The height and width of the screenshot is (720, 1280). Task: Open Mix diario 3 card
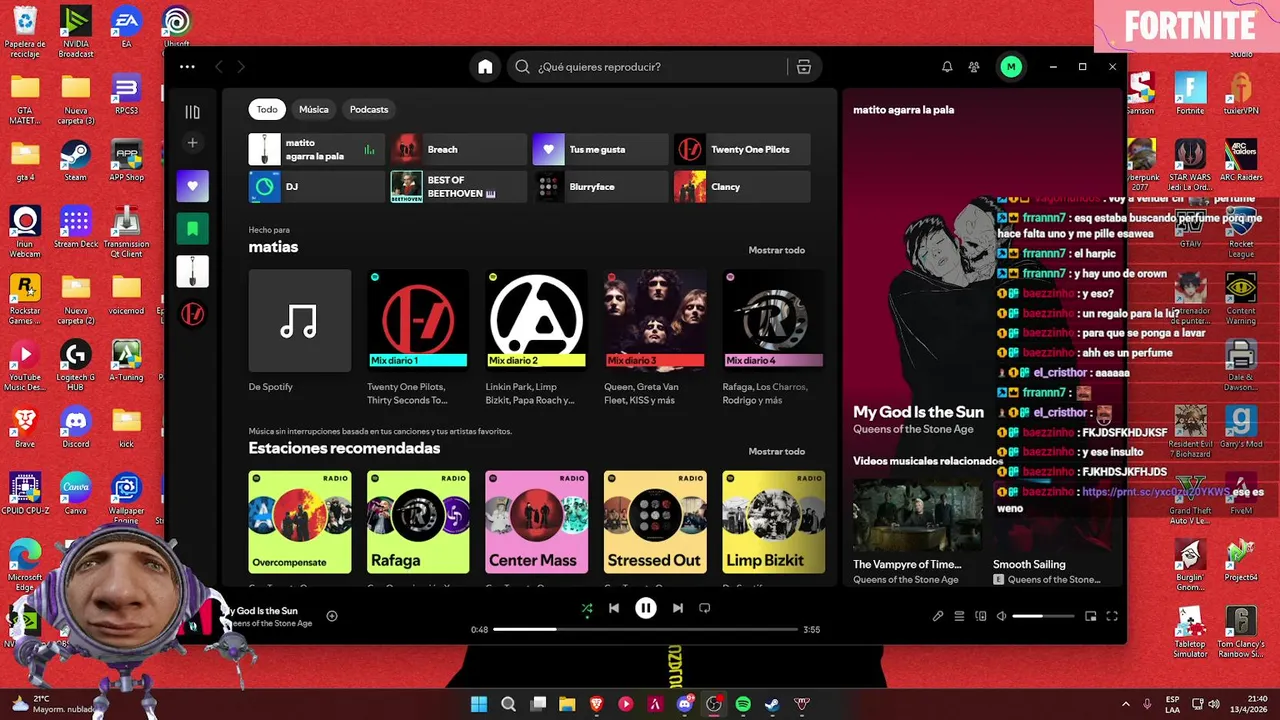pyautogui.click(x=655, y=336)
